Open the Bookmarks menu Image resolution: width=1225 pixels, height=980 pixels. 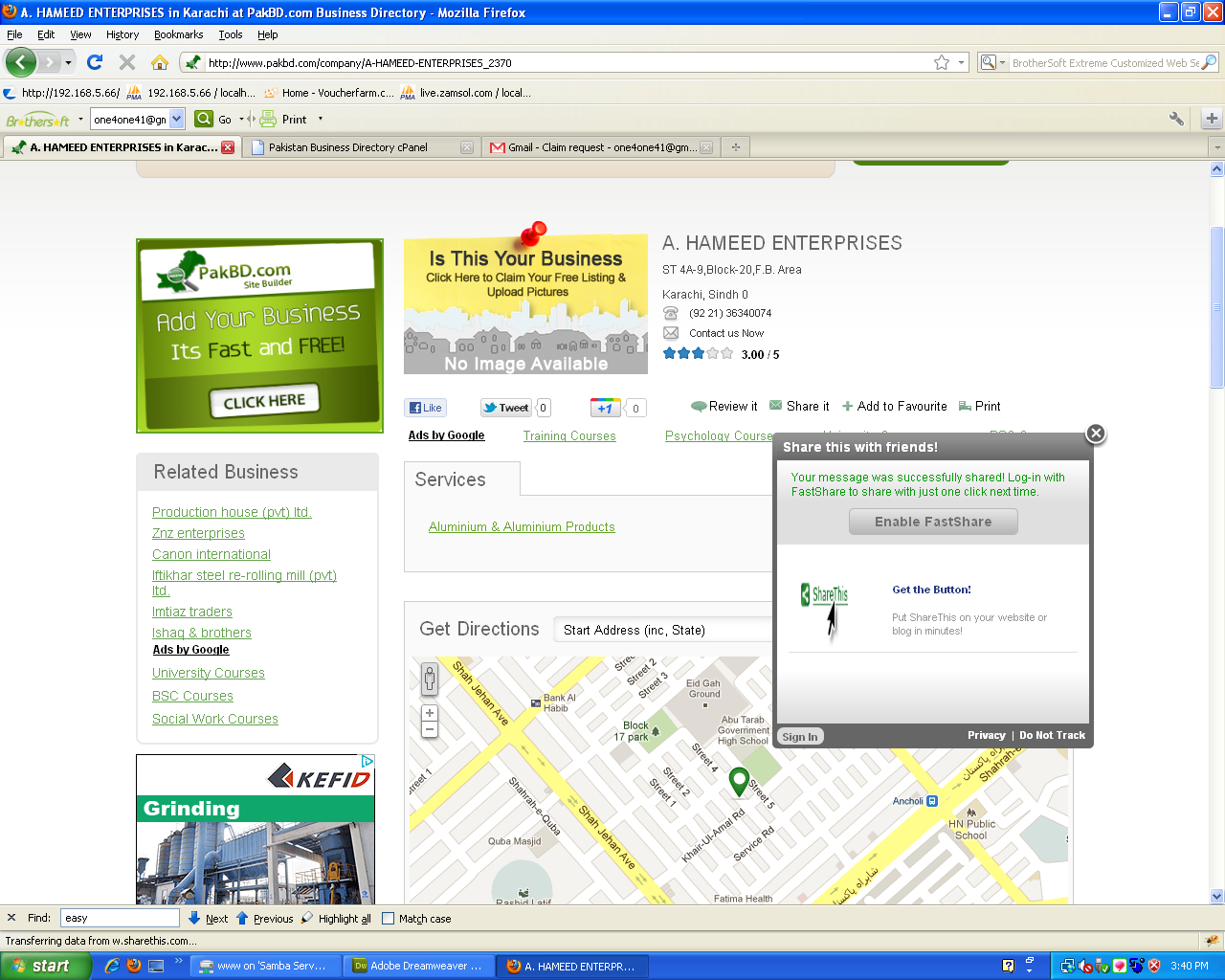click(178, 34)
